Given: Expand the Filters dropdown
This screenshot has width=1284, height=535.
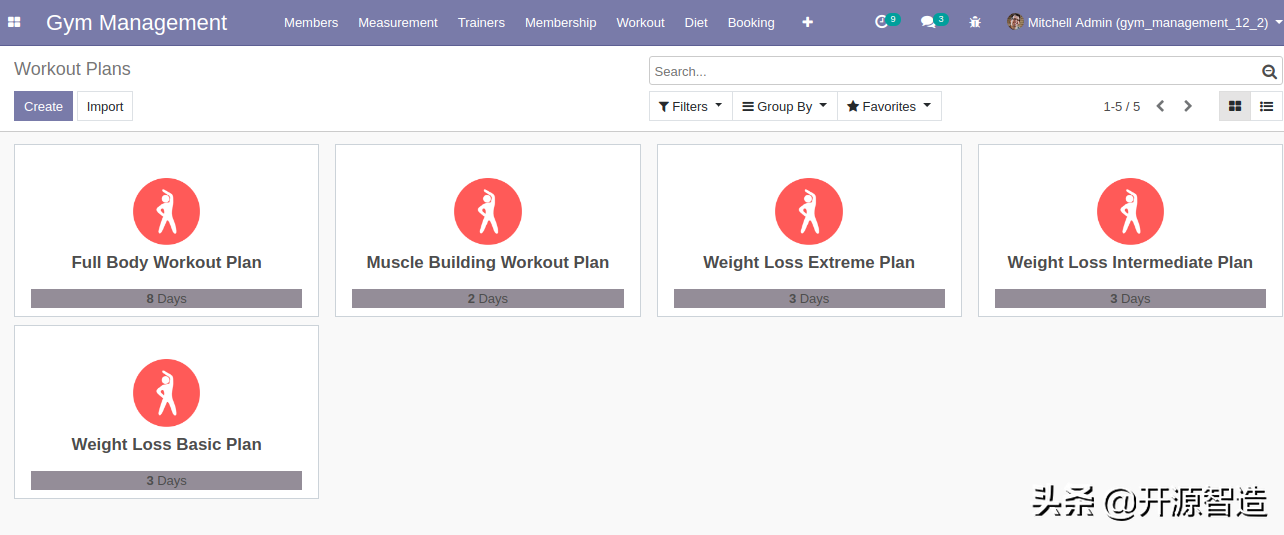Looking at the screenshot, I should 690,106.
